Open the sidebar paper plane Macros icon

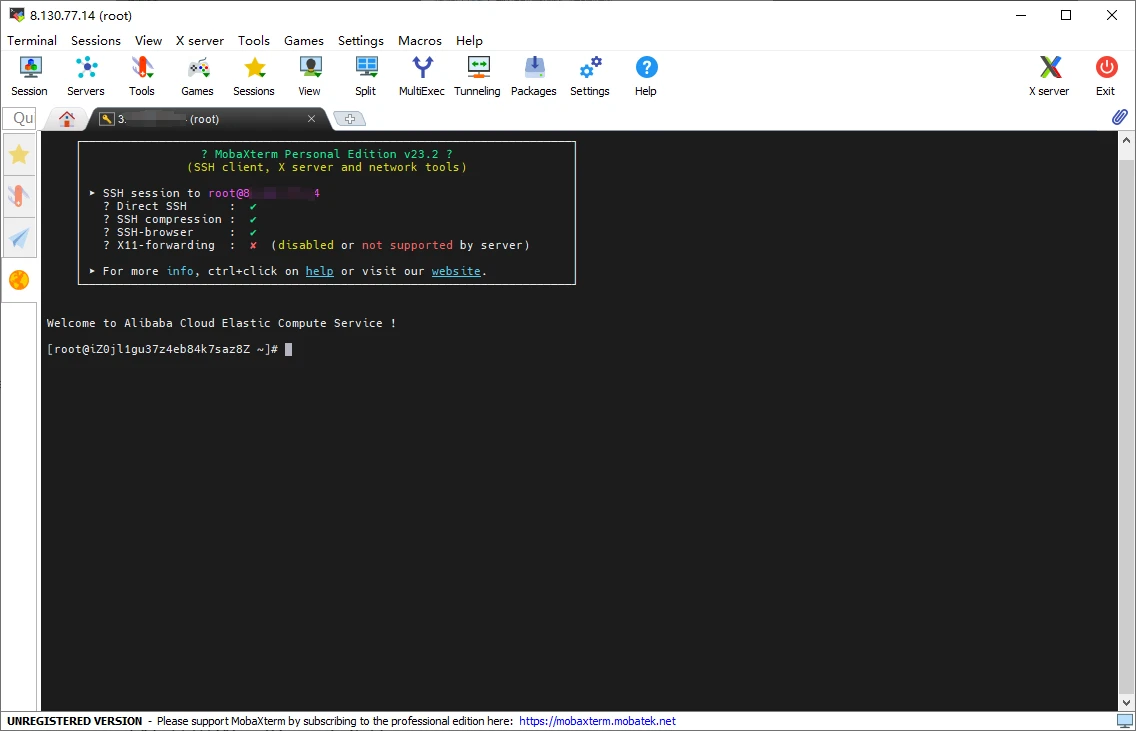pyautogui.click(x=20, y=238)
